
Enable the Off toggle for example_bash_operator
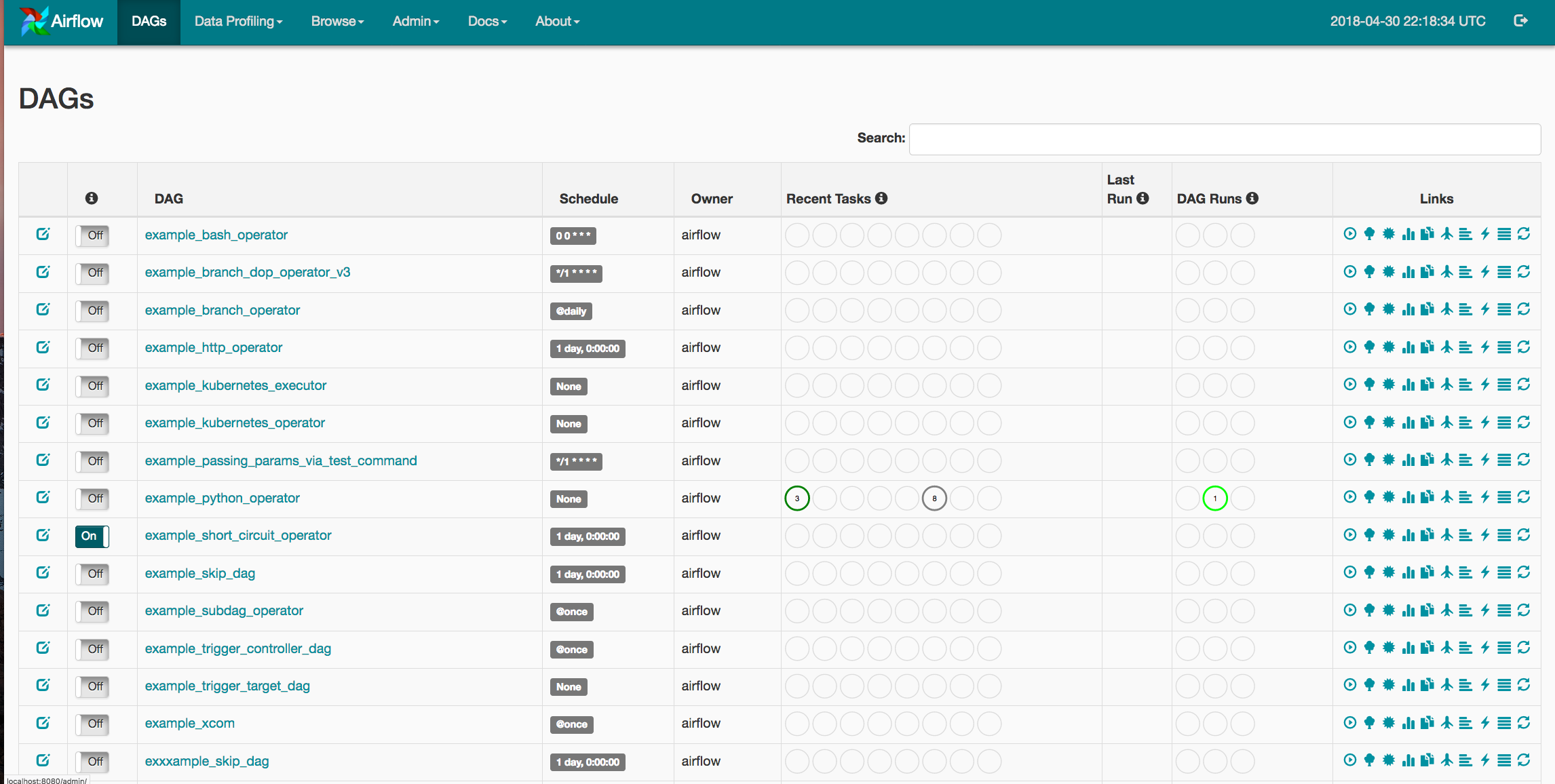tap(92, 235)
